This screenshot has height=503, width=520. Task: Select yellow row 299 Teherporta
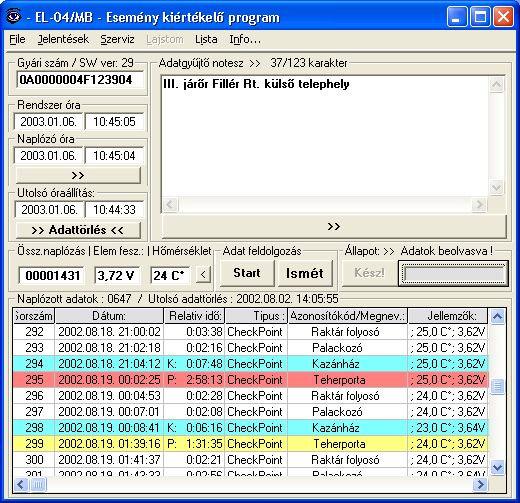click(251, 444)
